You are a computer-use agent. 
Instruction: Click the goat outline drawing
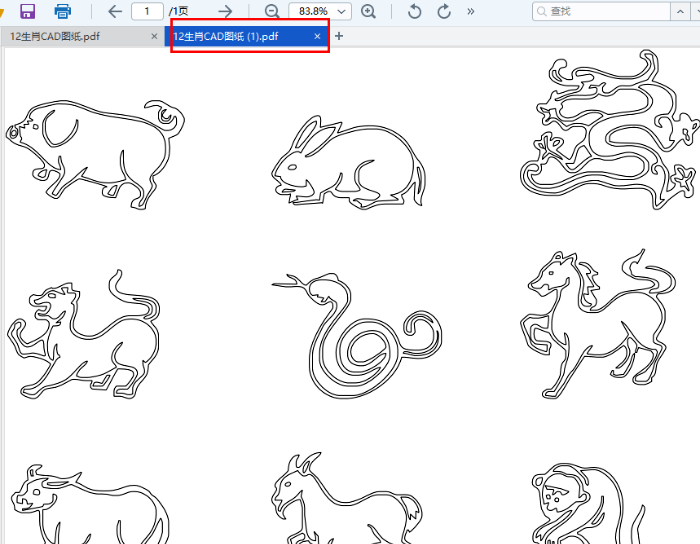[347, 498]
